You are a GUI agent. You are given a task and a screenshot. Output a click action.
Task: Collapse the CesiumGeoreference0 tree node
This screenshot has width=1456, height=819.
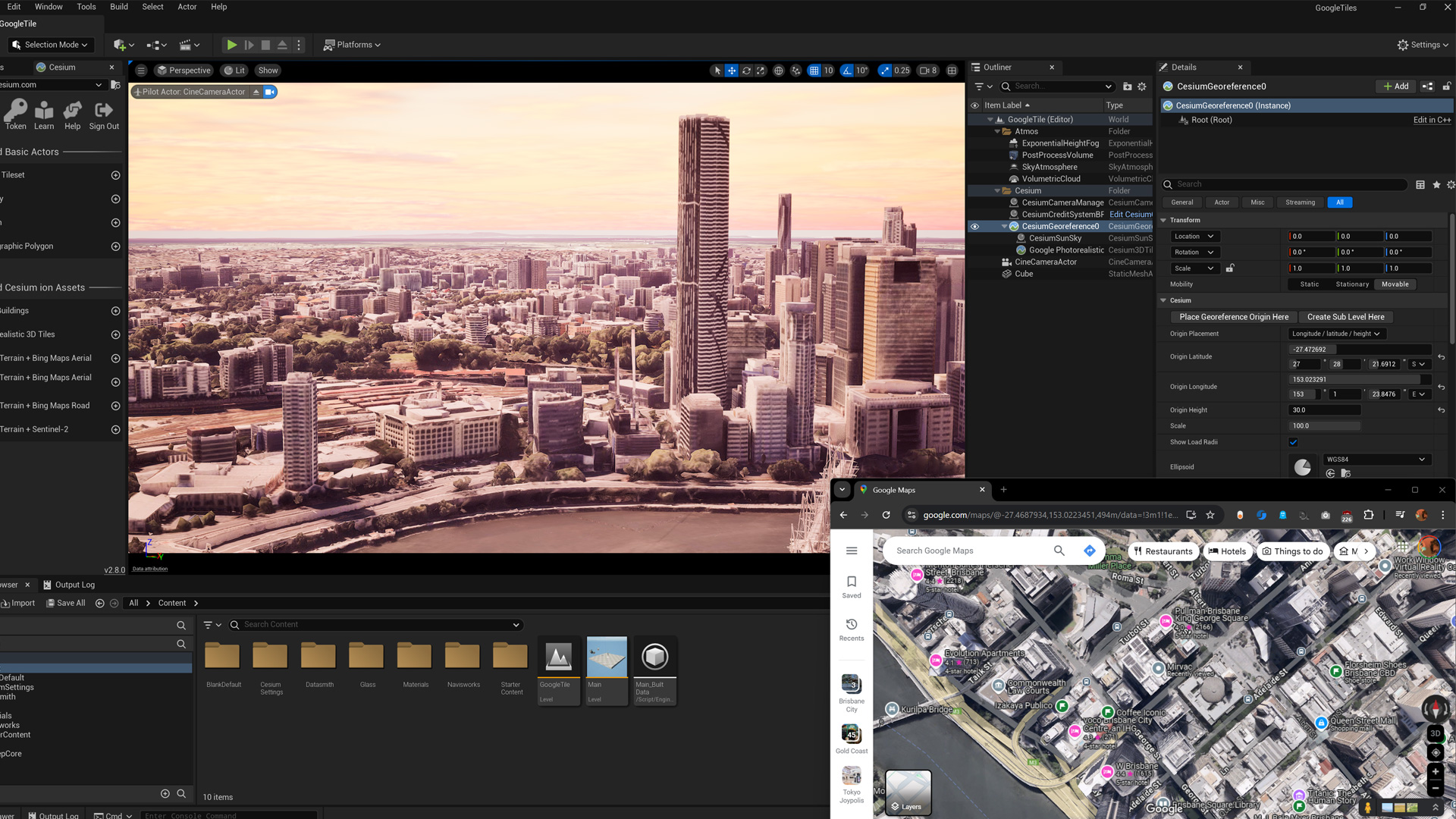pyautogui.click(x=1005, y=227)
